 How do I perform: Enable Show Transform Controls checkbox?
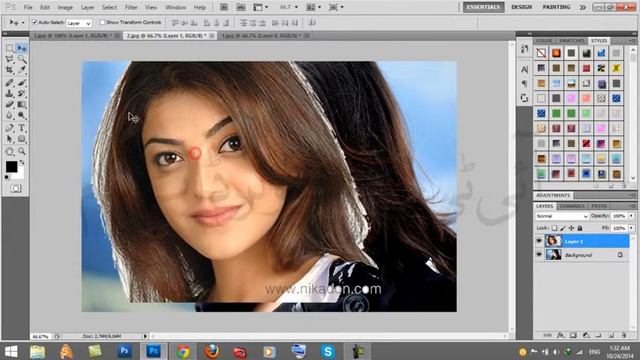102,22
